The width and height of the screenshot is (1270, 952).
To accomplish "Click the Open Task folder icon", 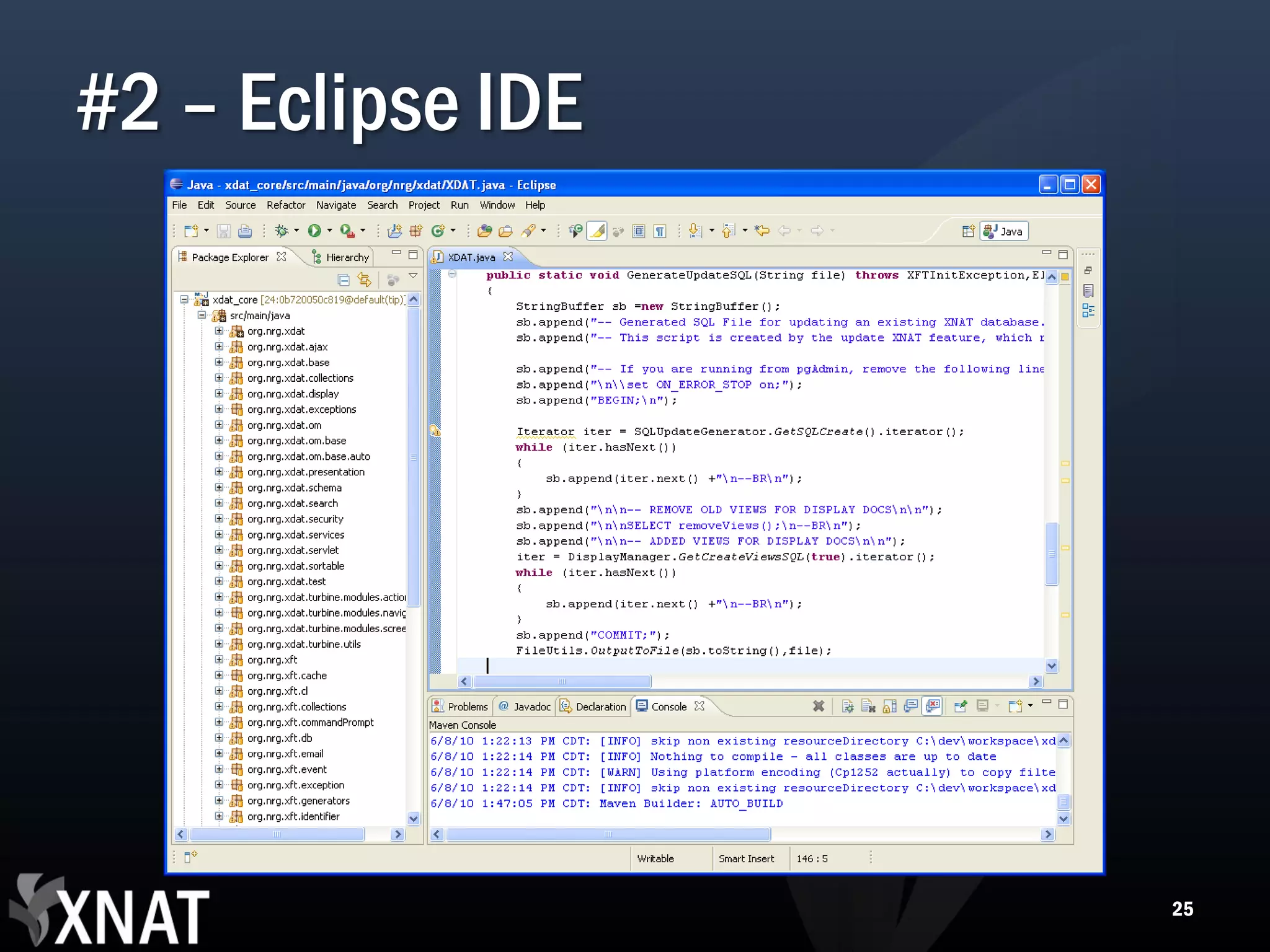I will click(506, 231).
